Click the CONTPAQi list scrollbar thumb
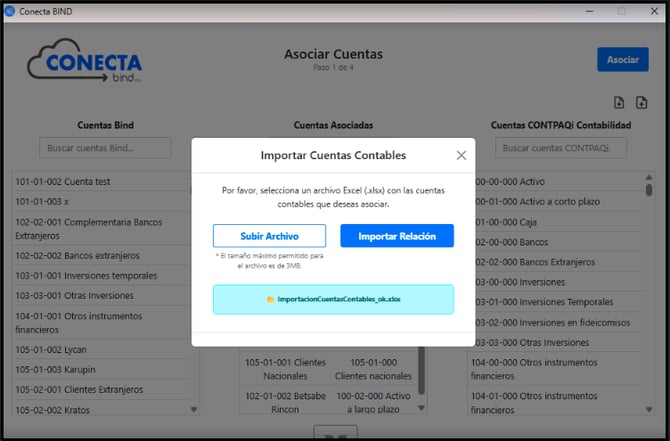The height and width of the screenshot is (441, 670). [649, 190]
